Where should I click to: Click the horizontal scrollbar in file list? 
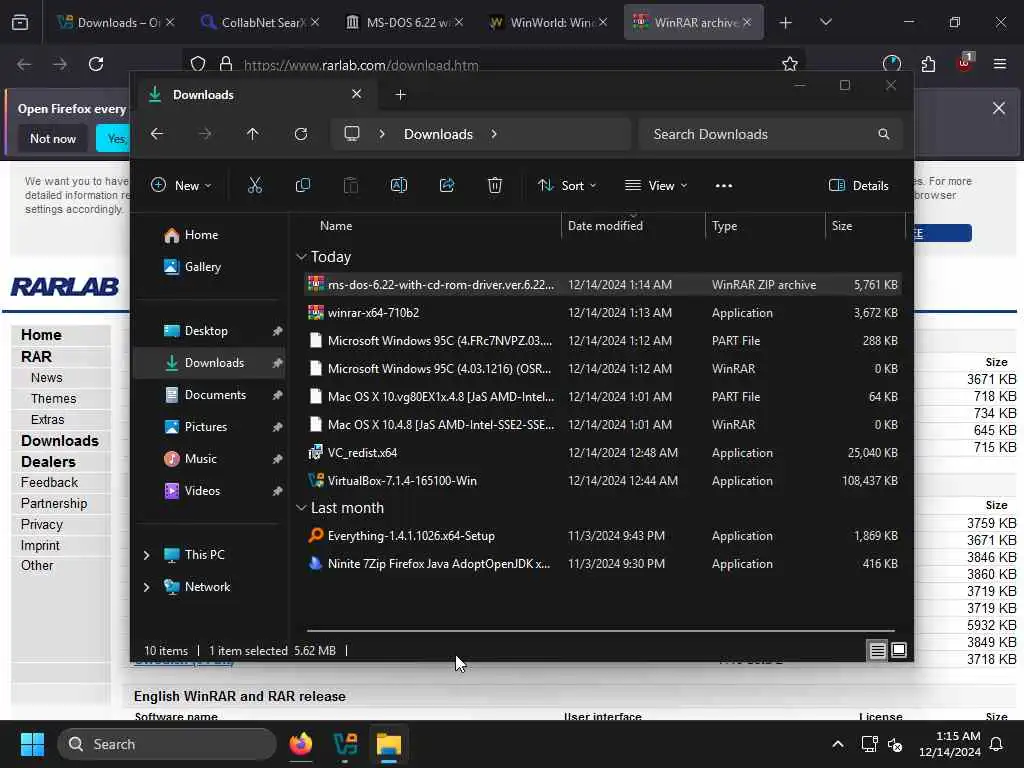(x=600, y=631)
